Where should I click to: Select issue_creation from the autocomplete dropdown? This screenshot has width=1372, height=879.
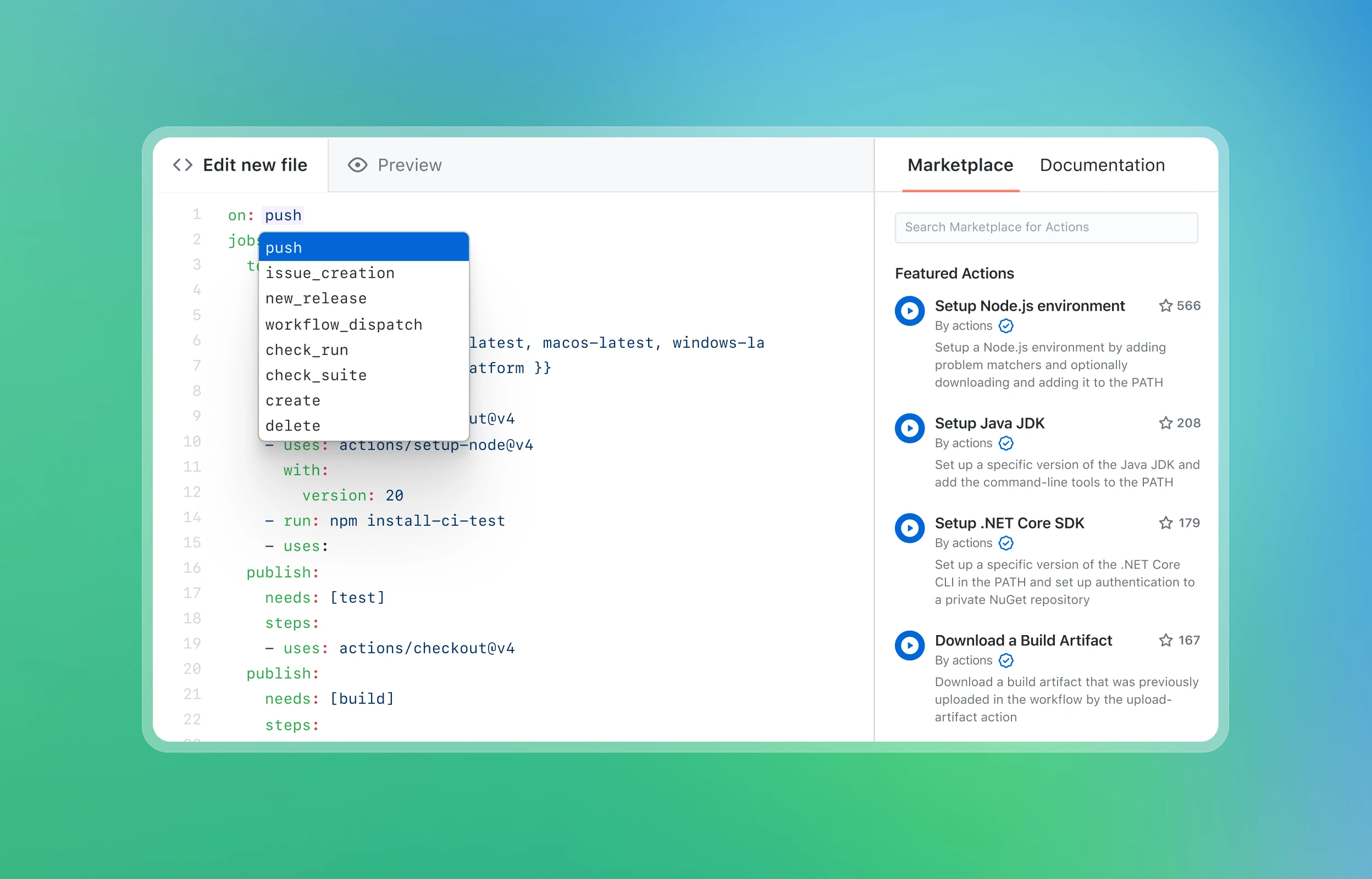[329, 273]
